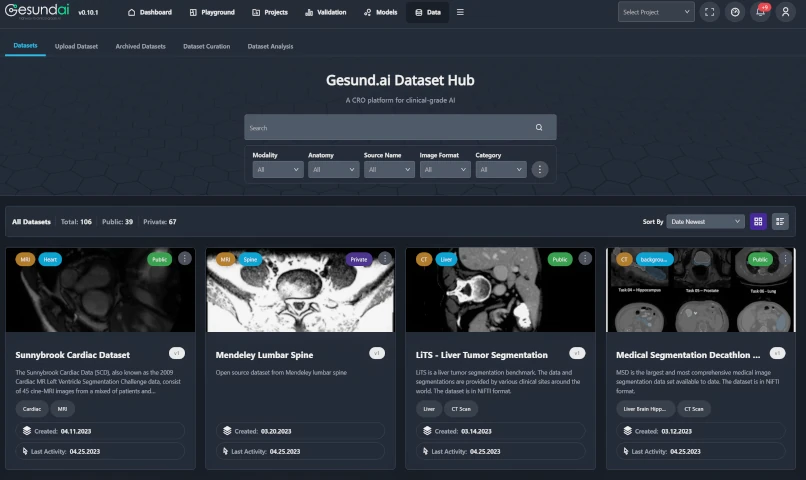This screenshot has height=480, width=806.
Task: Open Mendeley lumbar spine thumbnail image
Action: point(300,290)
